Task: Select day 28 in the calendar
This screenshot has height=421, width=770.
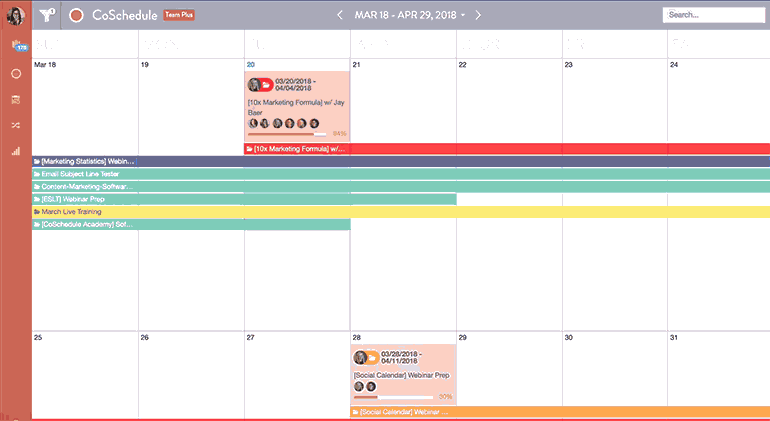Action: coord(357,337)
